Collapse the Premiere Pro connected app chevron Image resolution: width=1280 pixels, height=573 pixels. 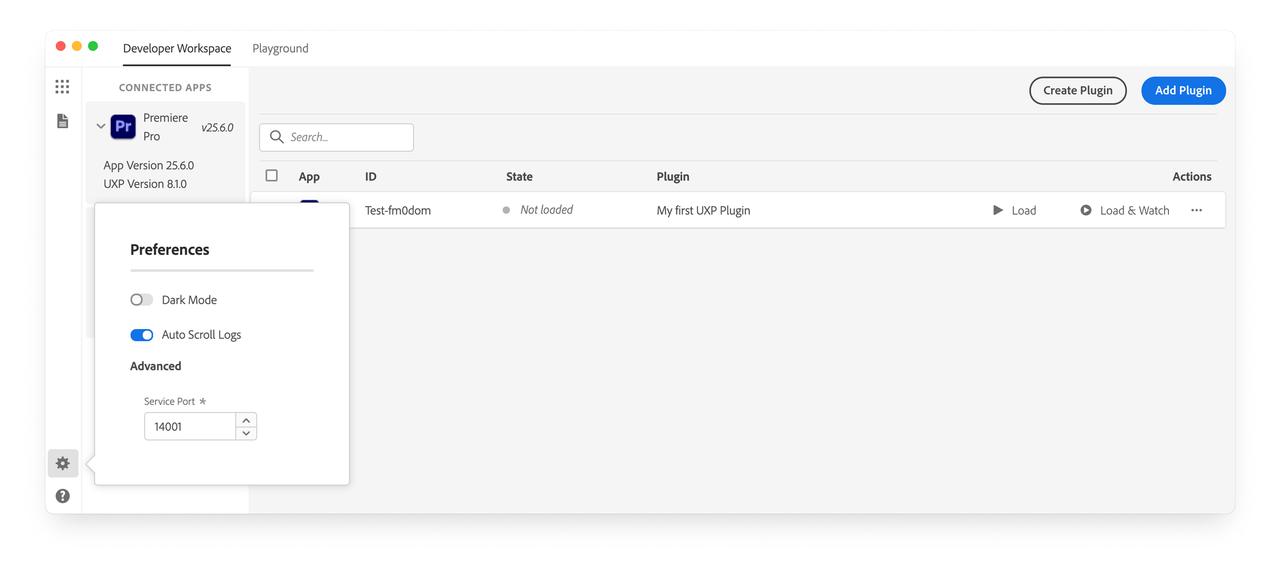coord(101,127)
